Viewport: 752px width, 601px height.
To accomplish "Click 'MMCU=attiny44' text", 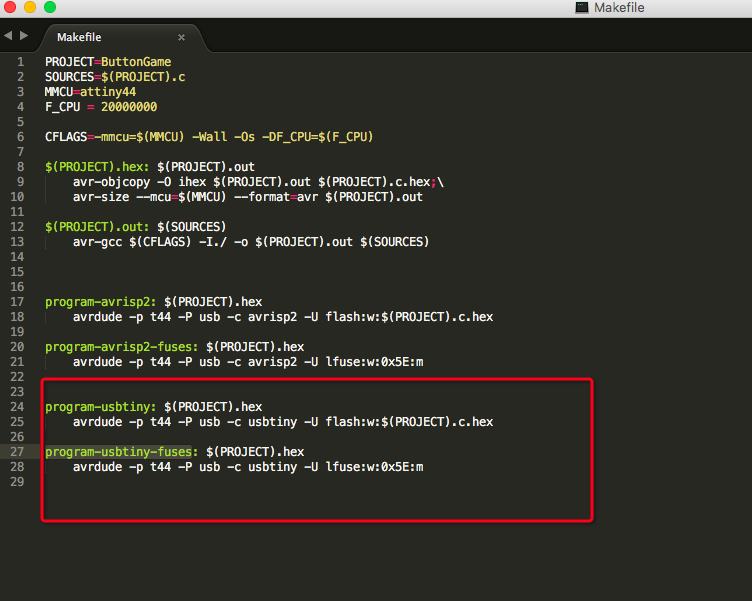I will click(90, 92).
